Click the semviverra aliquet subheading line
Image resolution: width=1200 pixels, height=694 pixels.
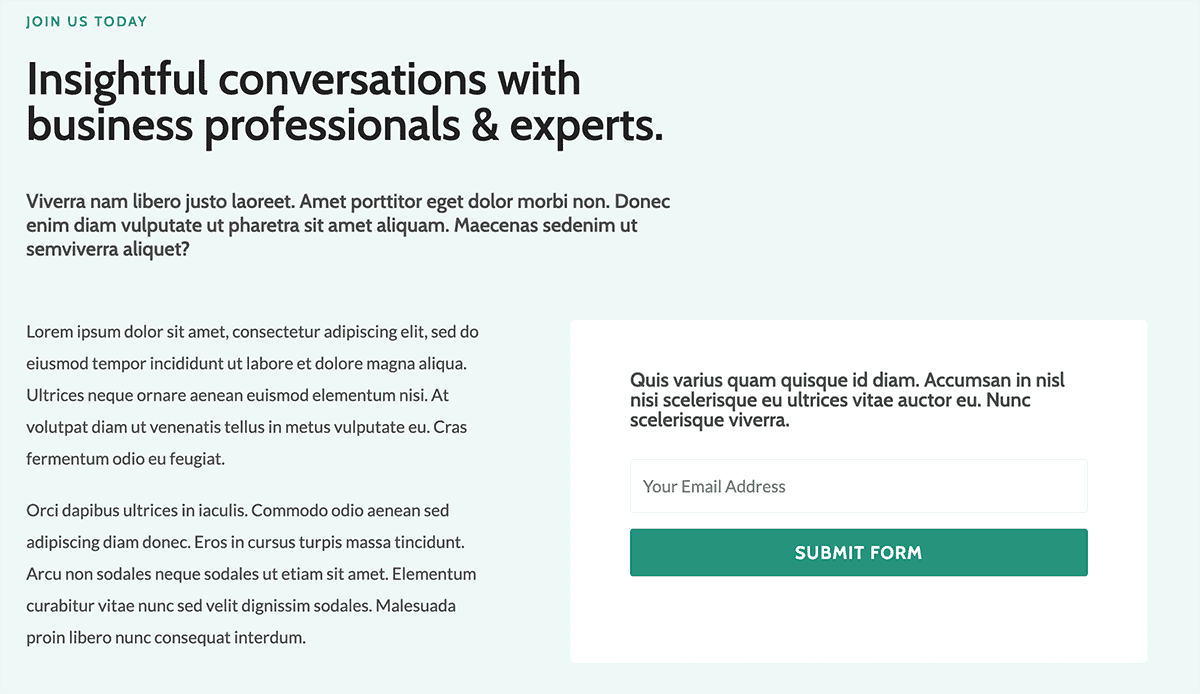pos(108,249)
